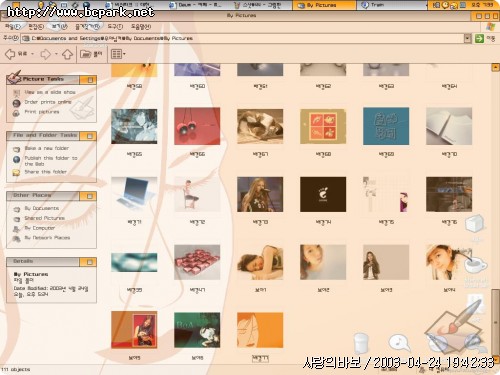This screenshot has width=500, height=375.
Task: Collapse the Other Places panel
Action: tap(90, 196)
